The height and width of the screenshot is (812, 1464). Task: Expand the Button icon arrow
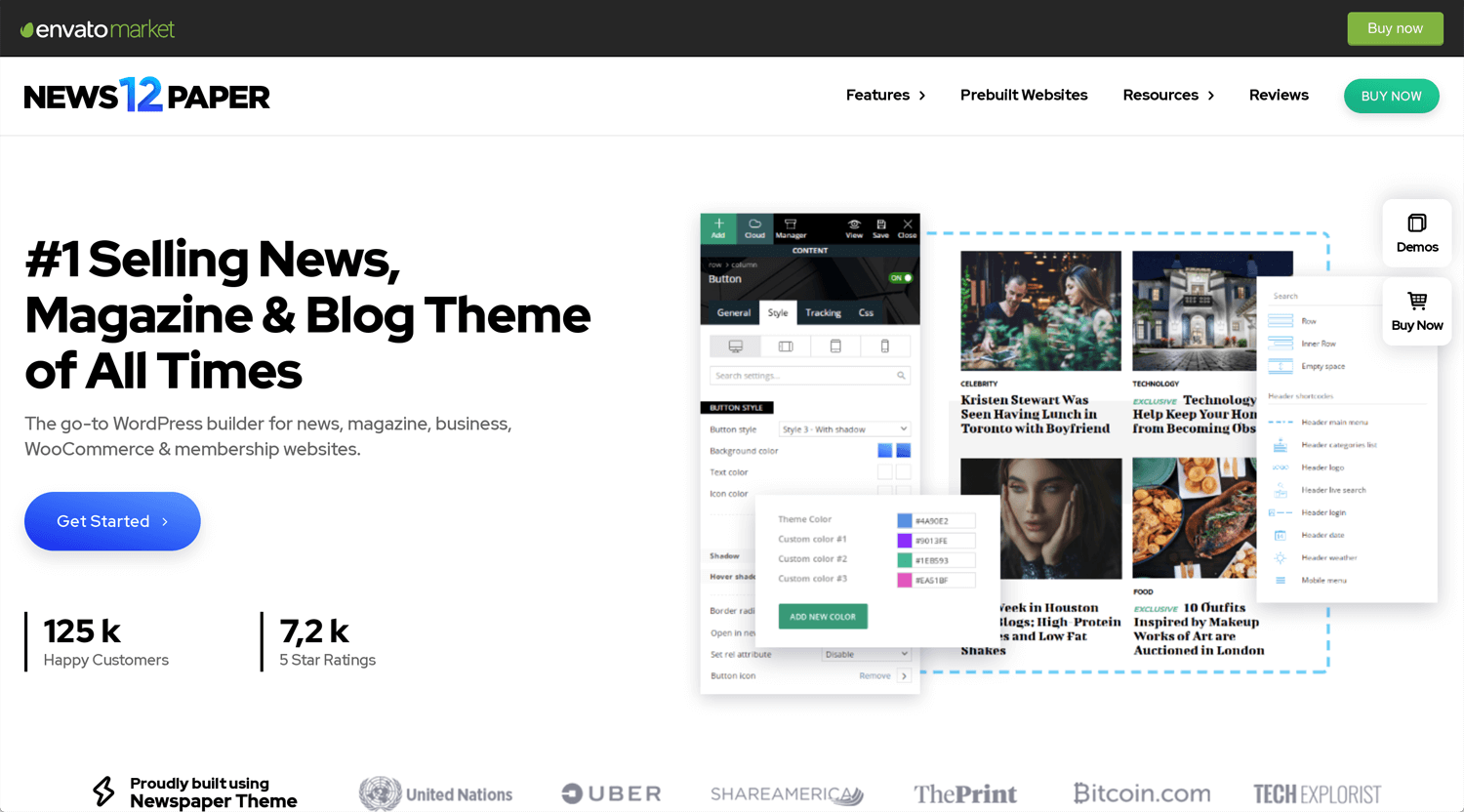tap(904, 675)
